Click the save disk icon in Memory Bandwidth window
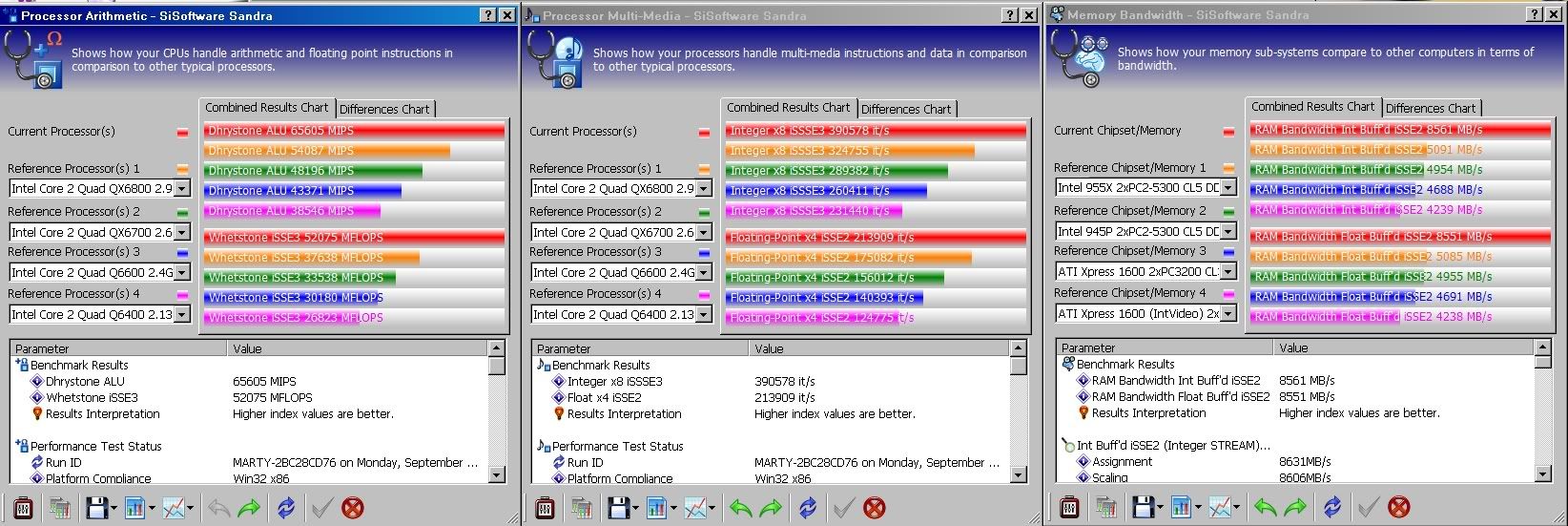Viewport: 1568px width, 526px height. click(x=1142, y=507)
